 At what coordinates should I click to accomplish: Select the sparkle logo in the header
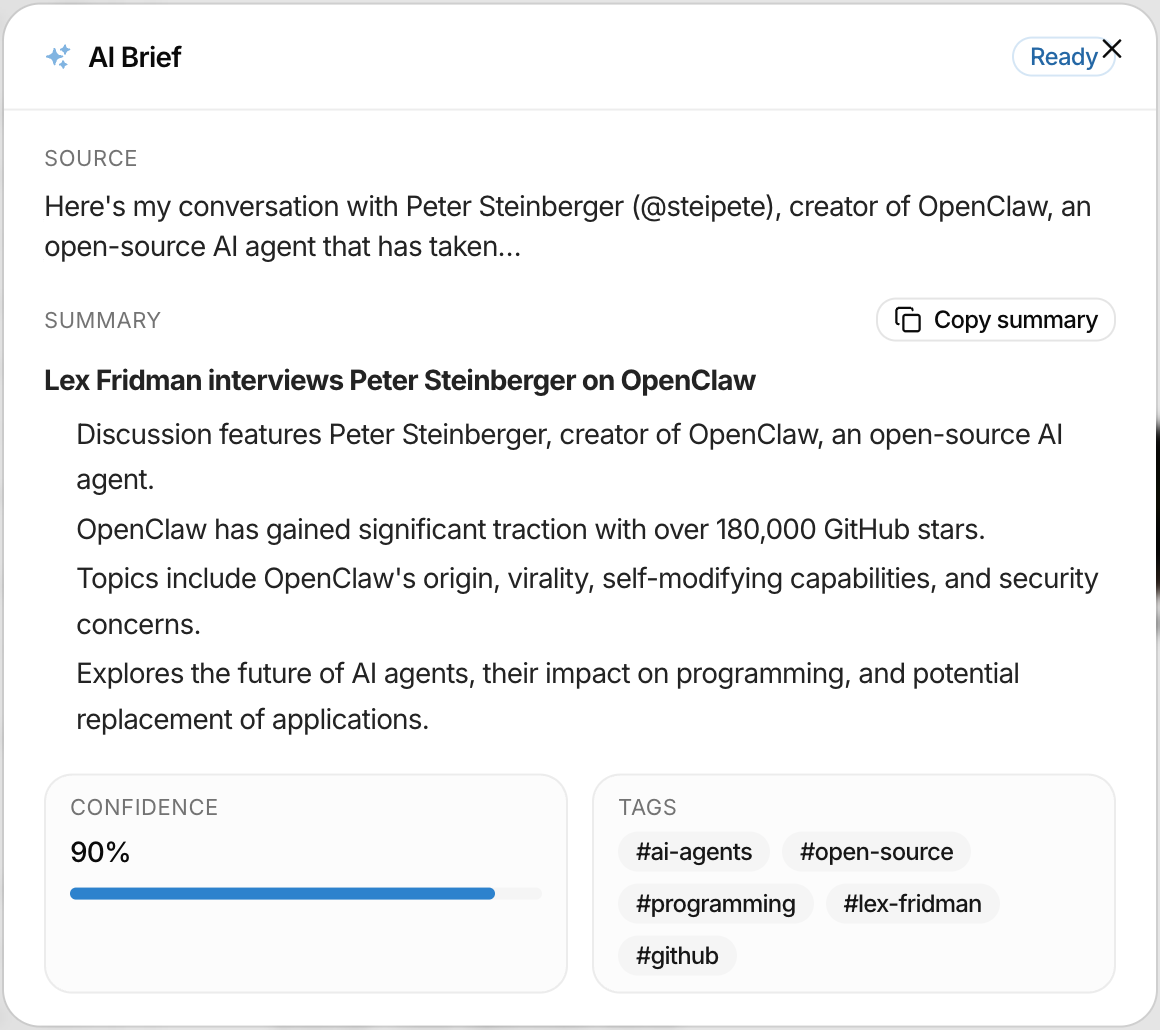tap(58, 57)
